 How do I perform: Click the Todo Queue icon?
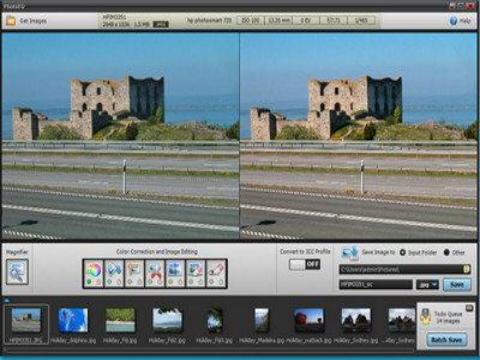tap(426, 317)
